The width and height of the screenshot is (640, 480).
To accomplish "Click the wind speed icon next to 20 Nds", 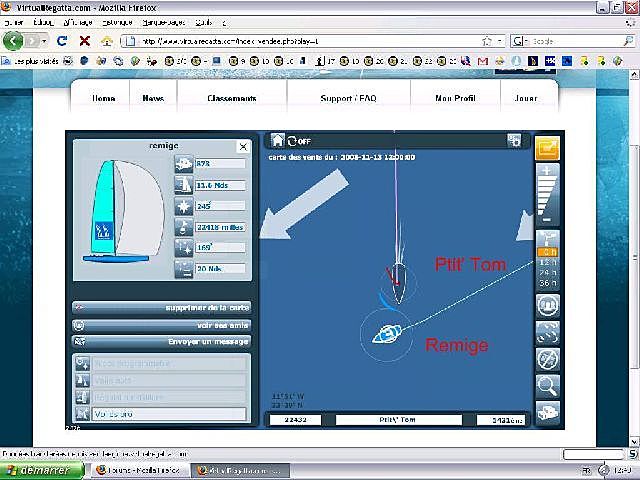I will 184,269.
